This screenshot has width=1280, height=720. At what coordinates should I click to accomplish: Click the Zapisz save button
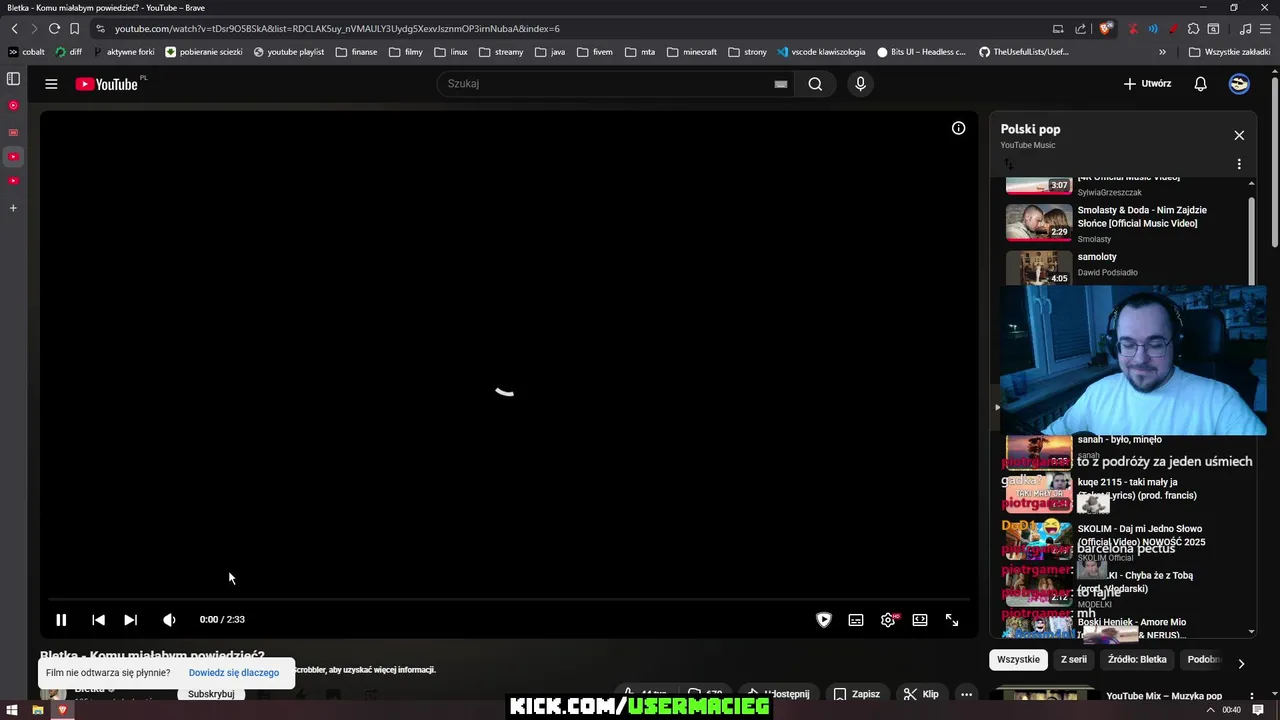857,694
